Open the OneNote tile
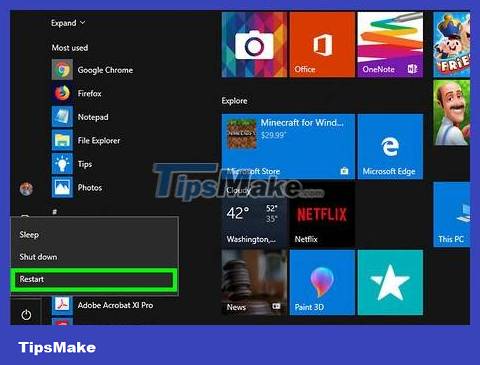Screen dimensions: 480x365 (x=390, y=45)
